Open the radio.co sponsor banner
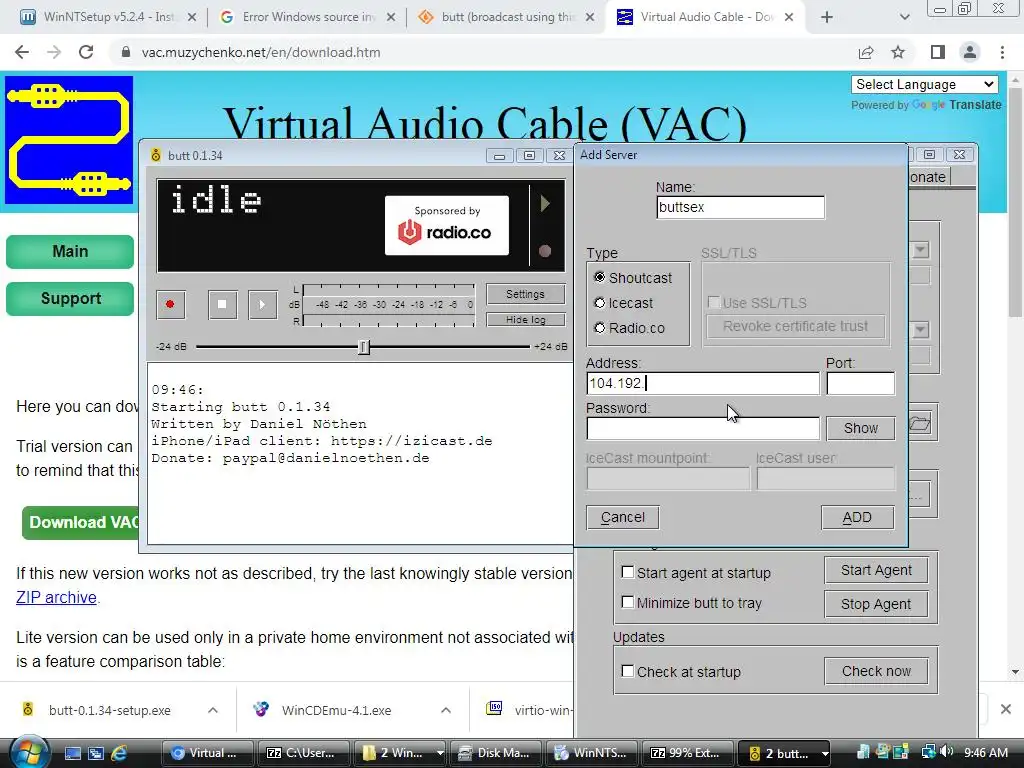This screenshot has width=1024, height=768. pyautogui.click(x=447, y=225)
